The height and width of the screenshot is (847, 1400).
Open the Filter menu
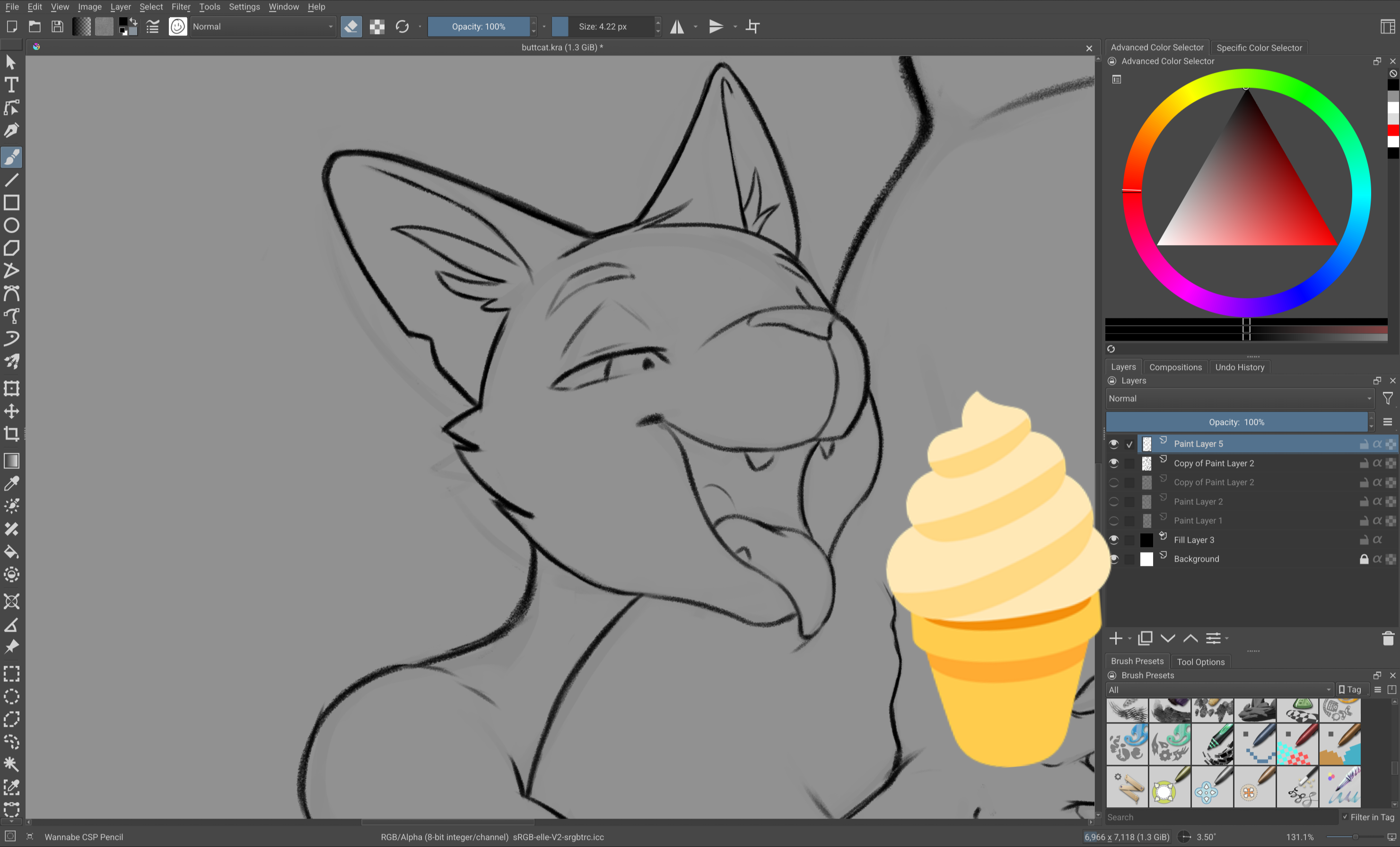181,7
